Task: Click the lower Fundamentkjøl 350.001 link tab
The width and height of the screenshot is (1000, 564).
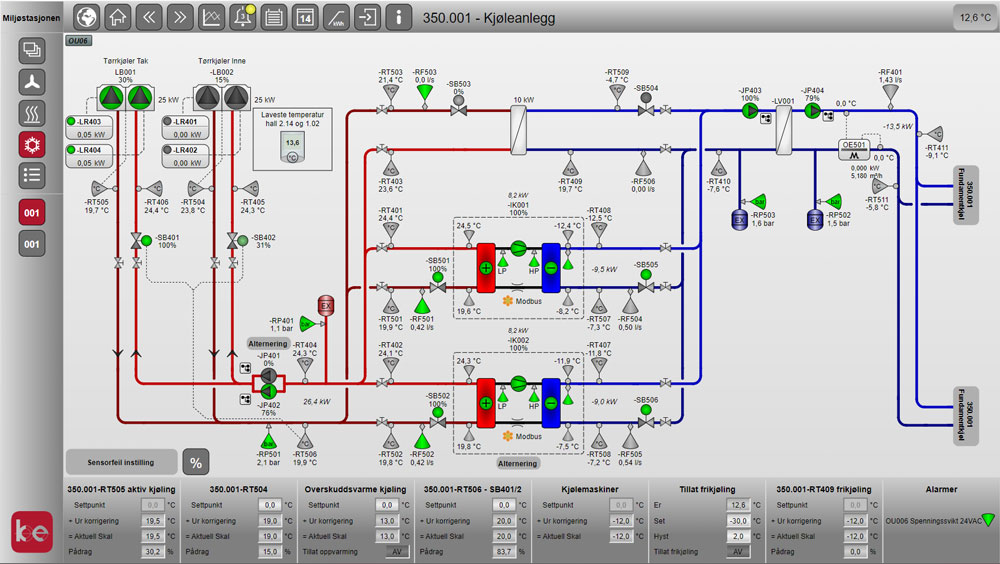Action: coord(966,415)
